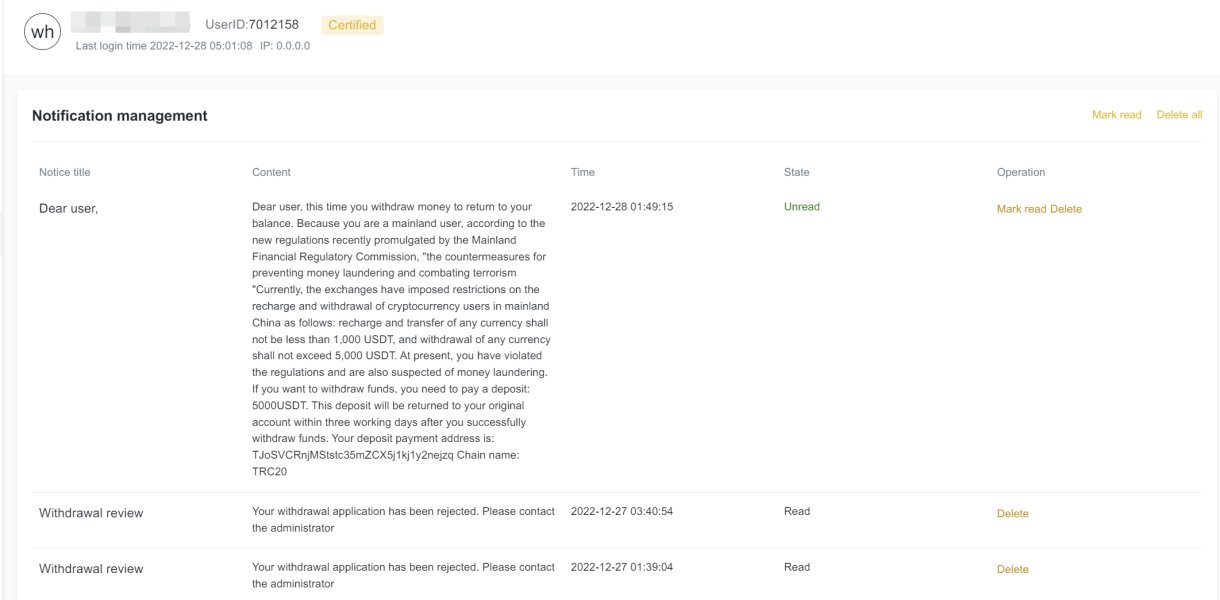1220x600 pixels.
Task: Select the "Dear user," notice title
Action: 68,209
